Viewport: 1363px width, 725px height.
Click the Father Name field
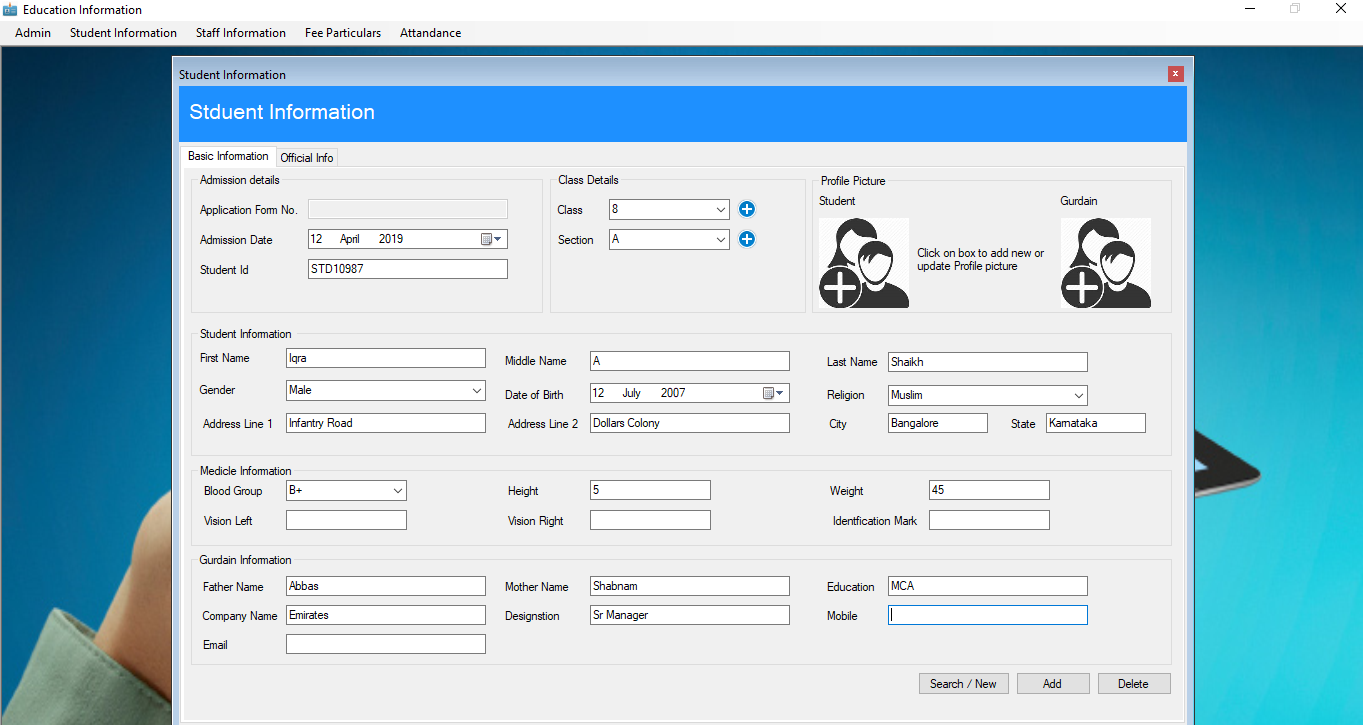click(386, 586)
